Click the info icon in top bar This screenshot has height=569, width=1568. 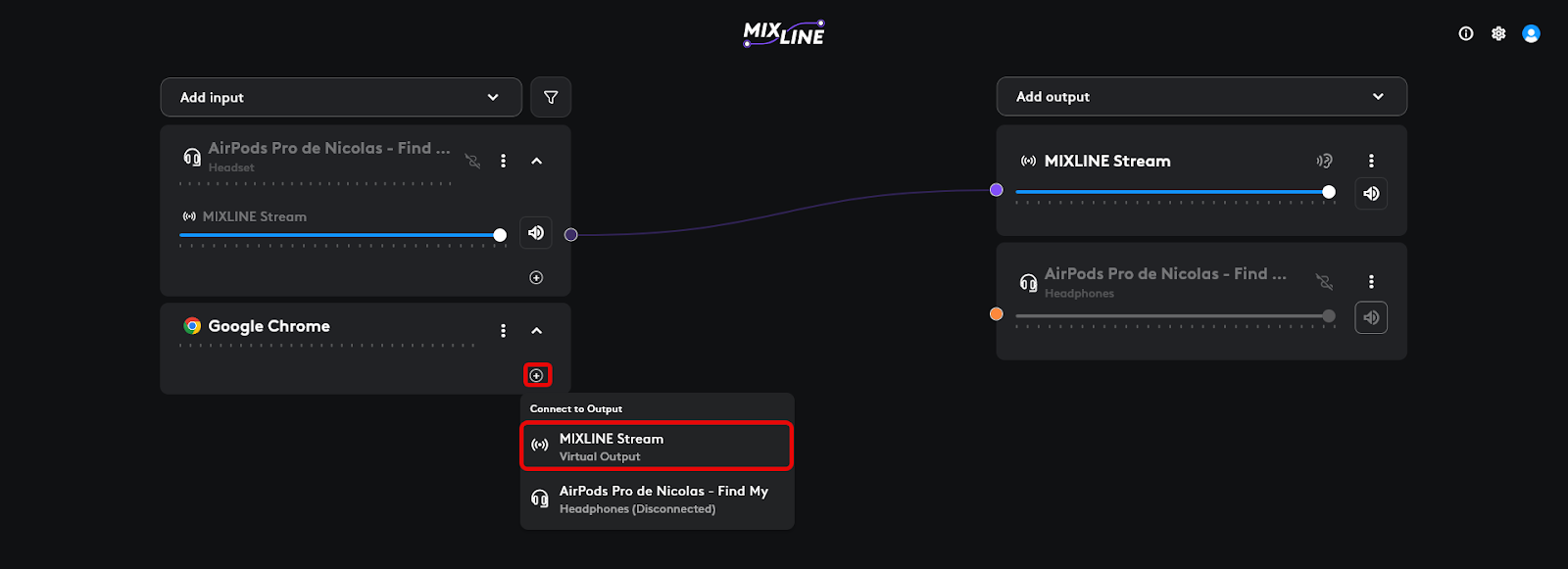click(x=1466, y=33)
